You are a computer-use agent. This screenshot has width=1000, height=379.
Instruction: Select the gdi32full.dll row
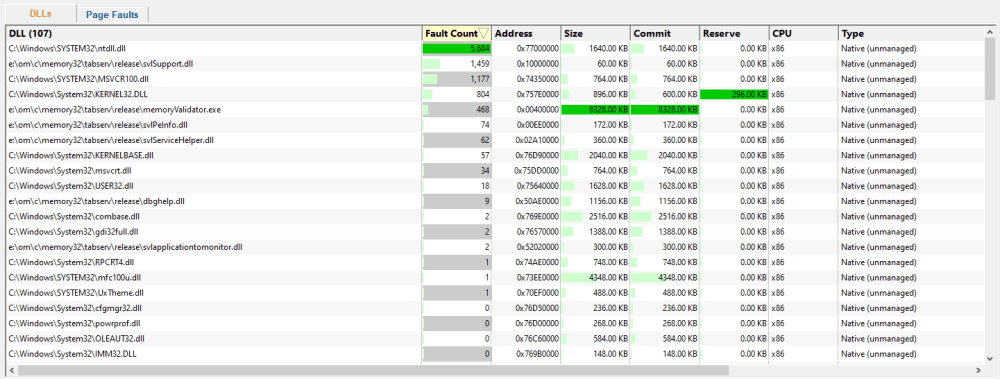coord(496,232)
